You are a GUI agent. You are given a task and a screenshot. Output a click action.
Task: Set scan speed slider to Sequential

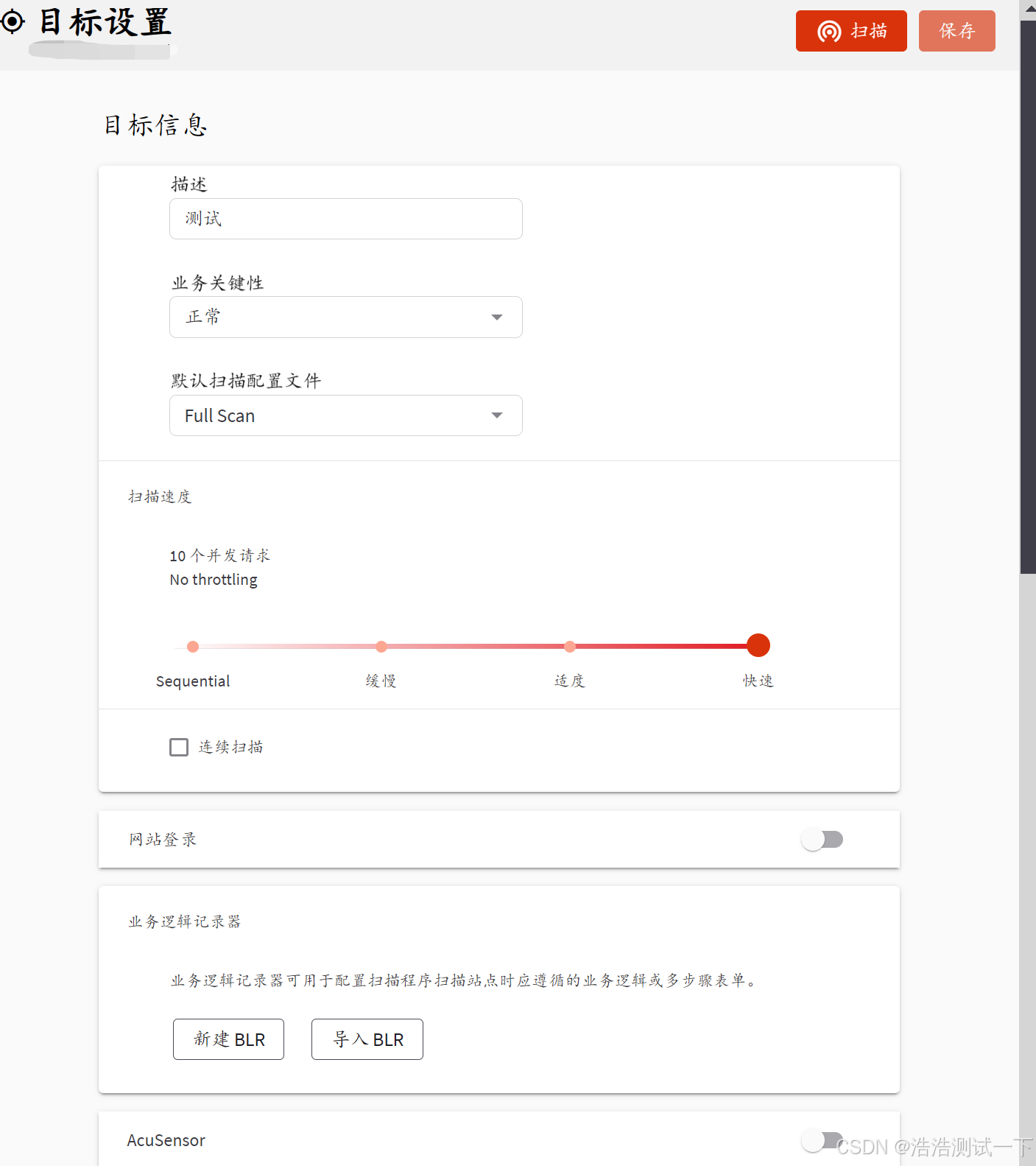[193, 646]
